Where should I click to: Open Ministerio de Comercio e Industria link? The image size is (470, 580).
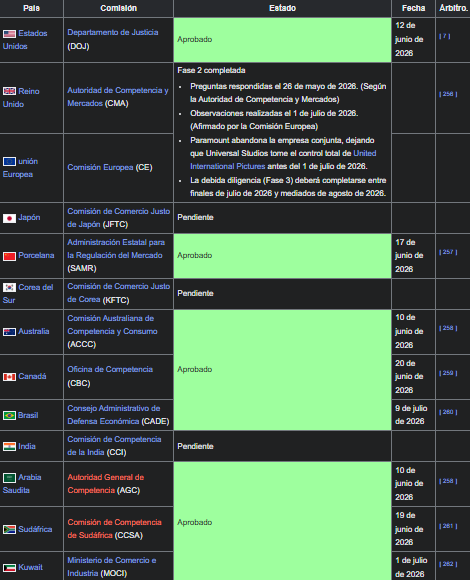click(x=112, y=566)
